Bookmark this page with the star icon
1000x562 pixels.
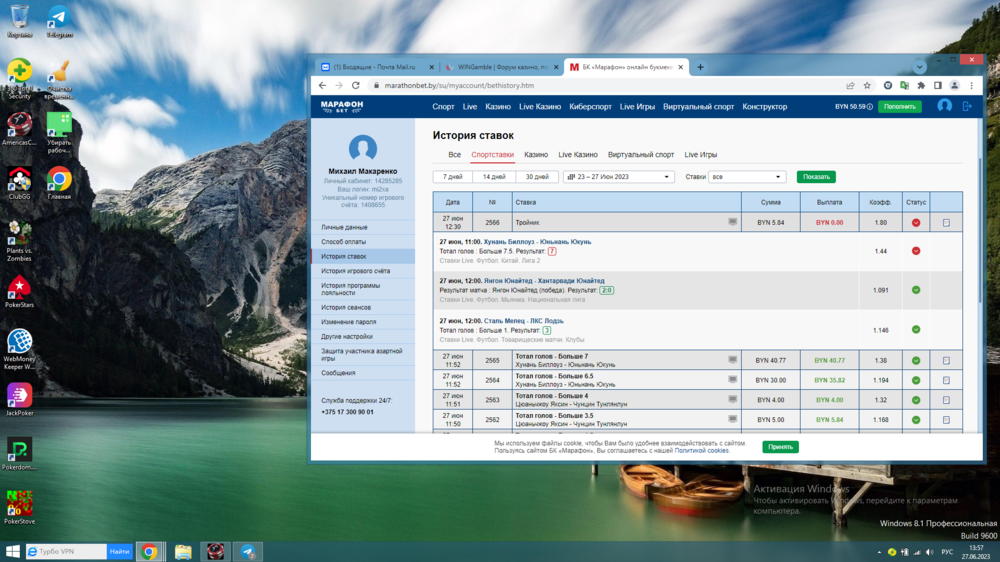click(x=867, y=86)
